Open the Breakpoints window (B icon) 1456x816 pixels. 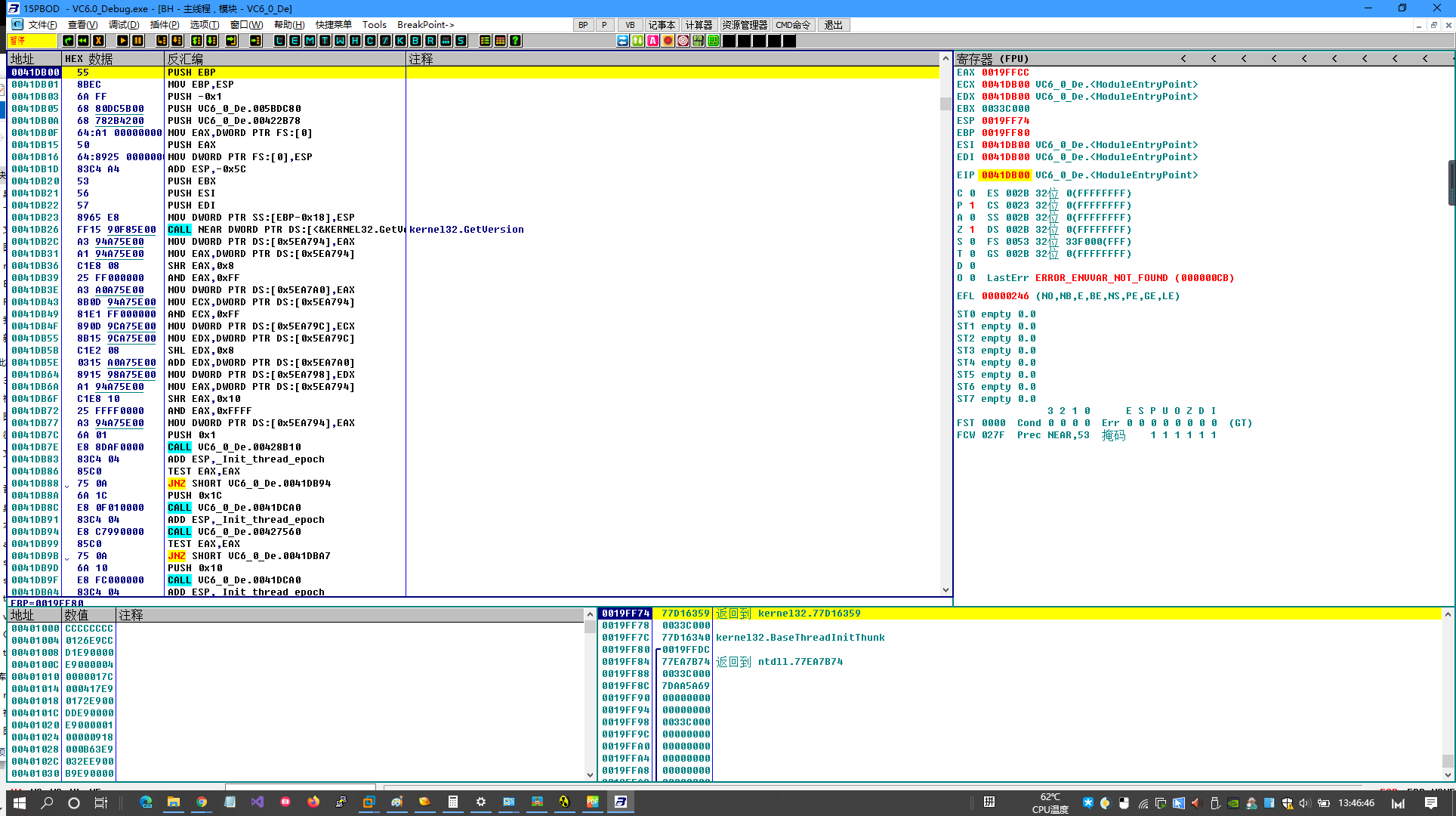(415, 41)
